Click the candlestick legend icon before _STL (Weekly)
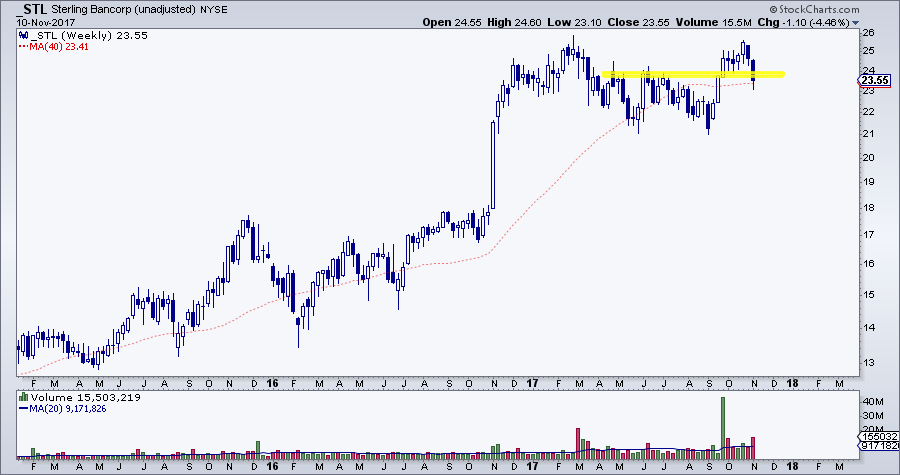 (x=24, y=36)
